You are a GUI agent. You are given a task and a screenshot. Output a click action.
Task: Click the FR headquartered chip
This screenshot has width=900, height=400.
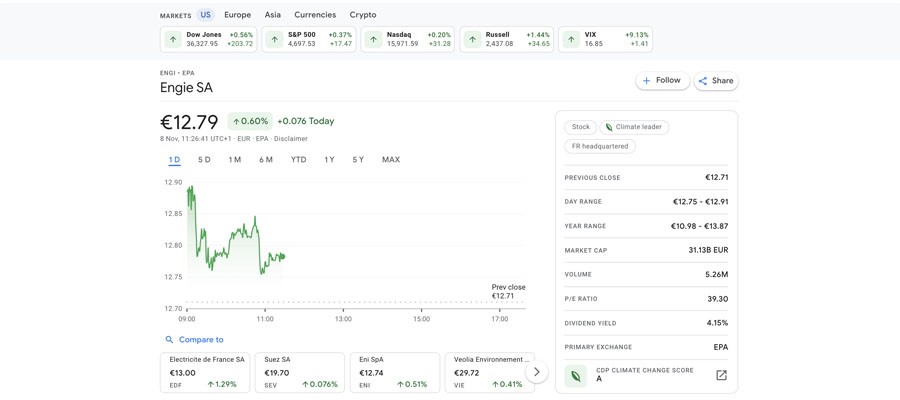[x=600, y=146]
